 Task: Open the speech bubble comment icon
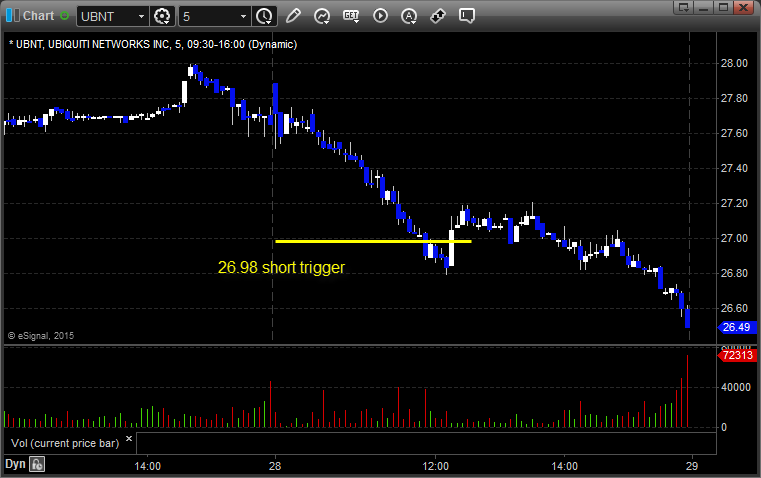[467, 16]
